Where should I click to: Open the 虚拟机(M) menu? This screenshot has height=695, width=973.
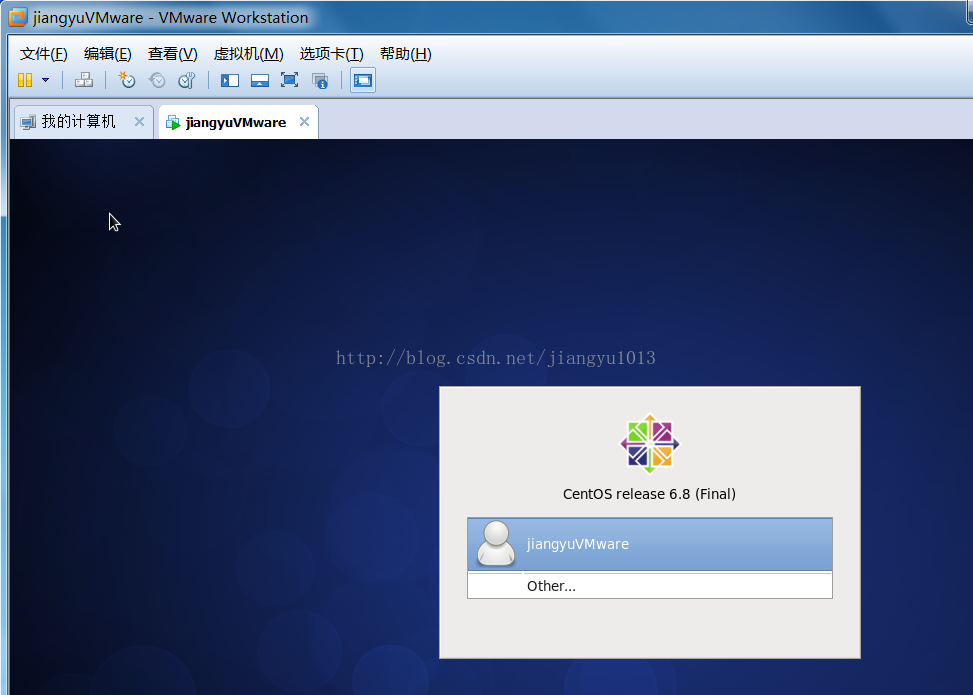point(248,54)
